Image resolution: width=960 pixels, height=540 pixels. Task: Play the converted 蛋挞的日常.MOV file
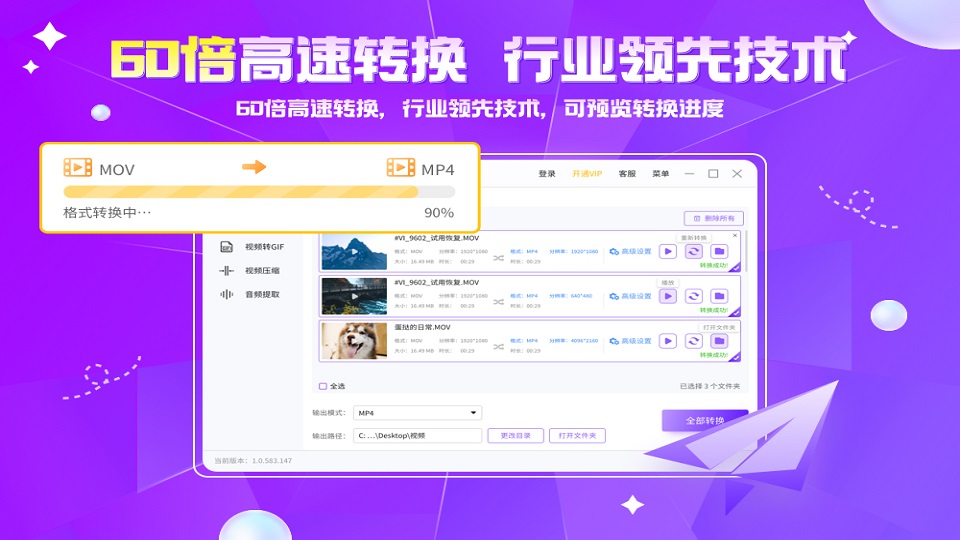(x=667, y=341)
